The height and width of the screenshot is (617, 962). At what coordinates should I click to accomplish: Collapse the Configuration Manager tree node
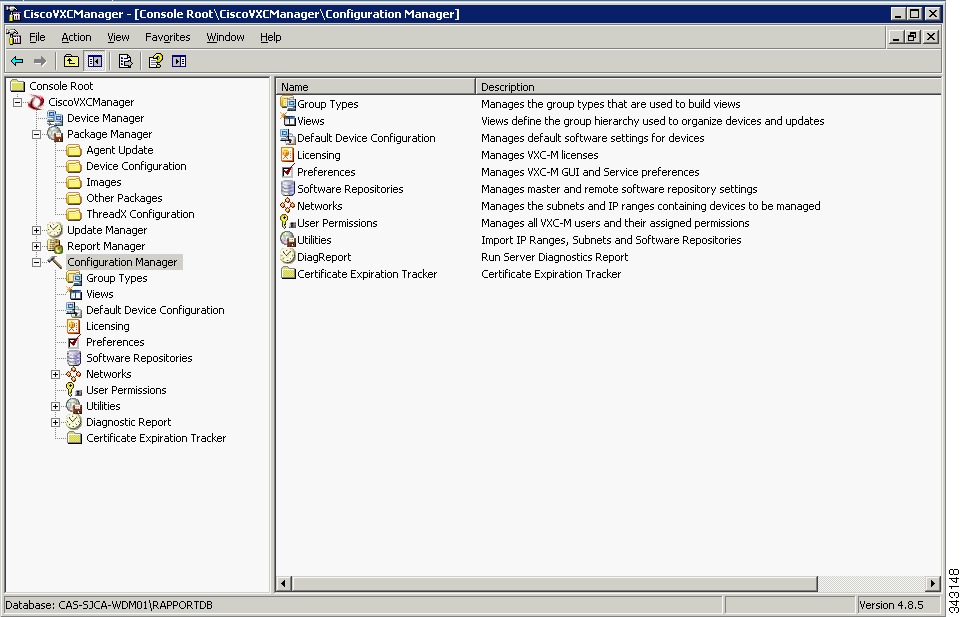coord(37,262)
